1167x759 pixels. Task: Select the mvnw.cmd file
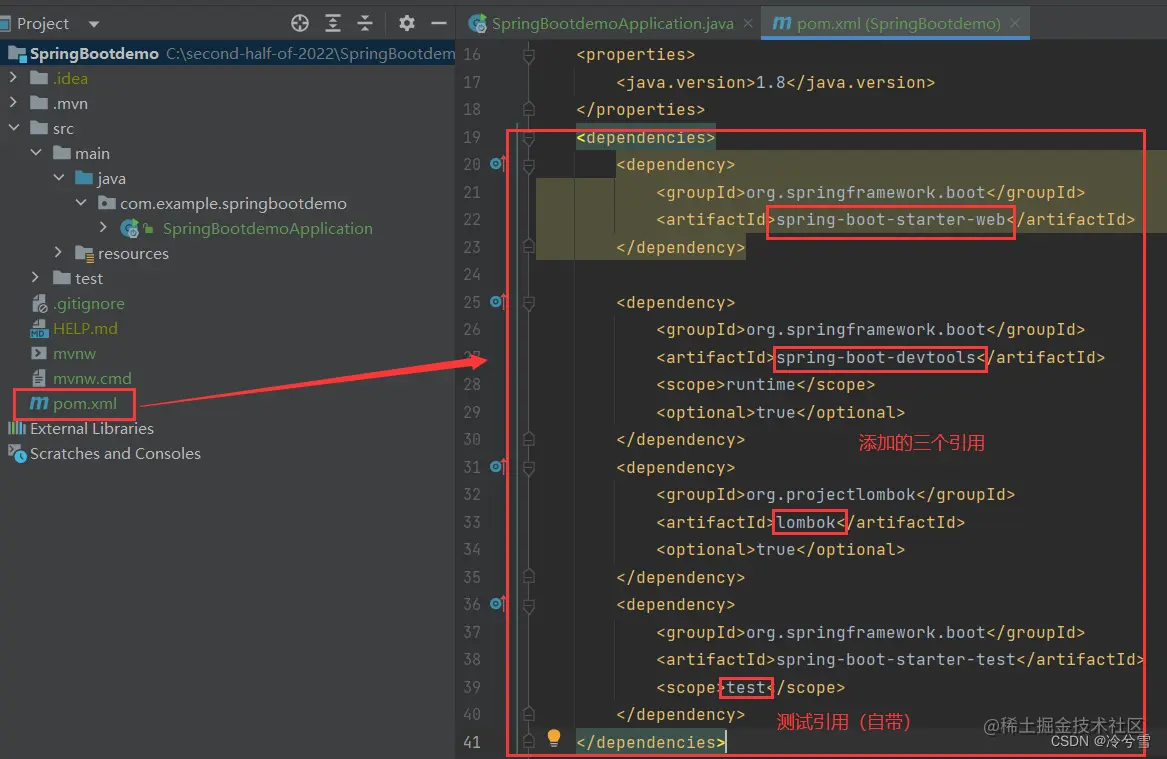pos(92,379)
